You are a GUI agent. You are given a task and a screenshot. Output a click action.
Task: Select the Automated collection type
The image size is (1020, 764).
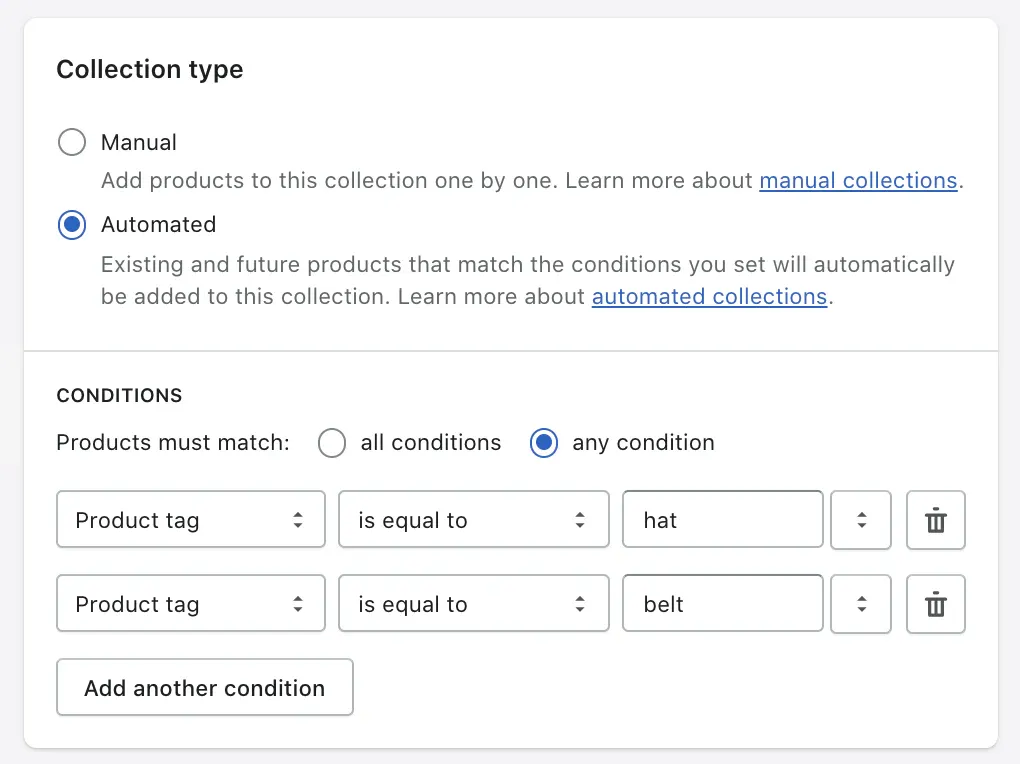click(x=71, y=224)
